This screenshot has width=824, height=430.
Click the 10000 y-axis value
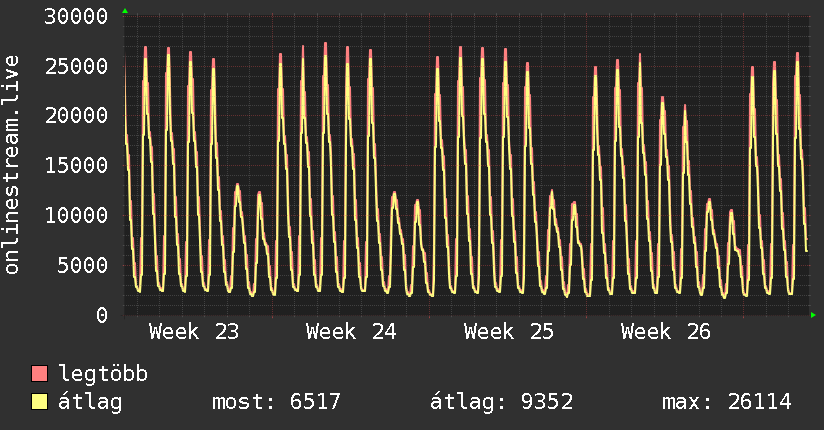[x=76, y=216]
